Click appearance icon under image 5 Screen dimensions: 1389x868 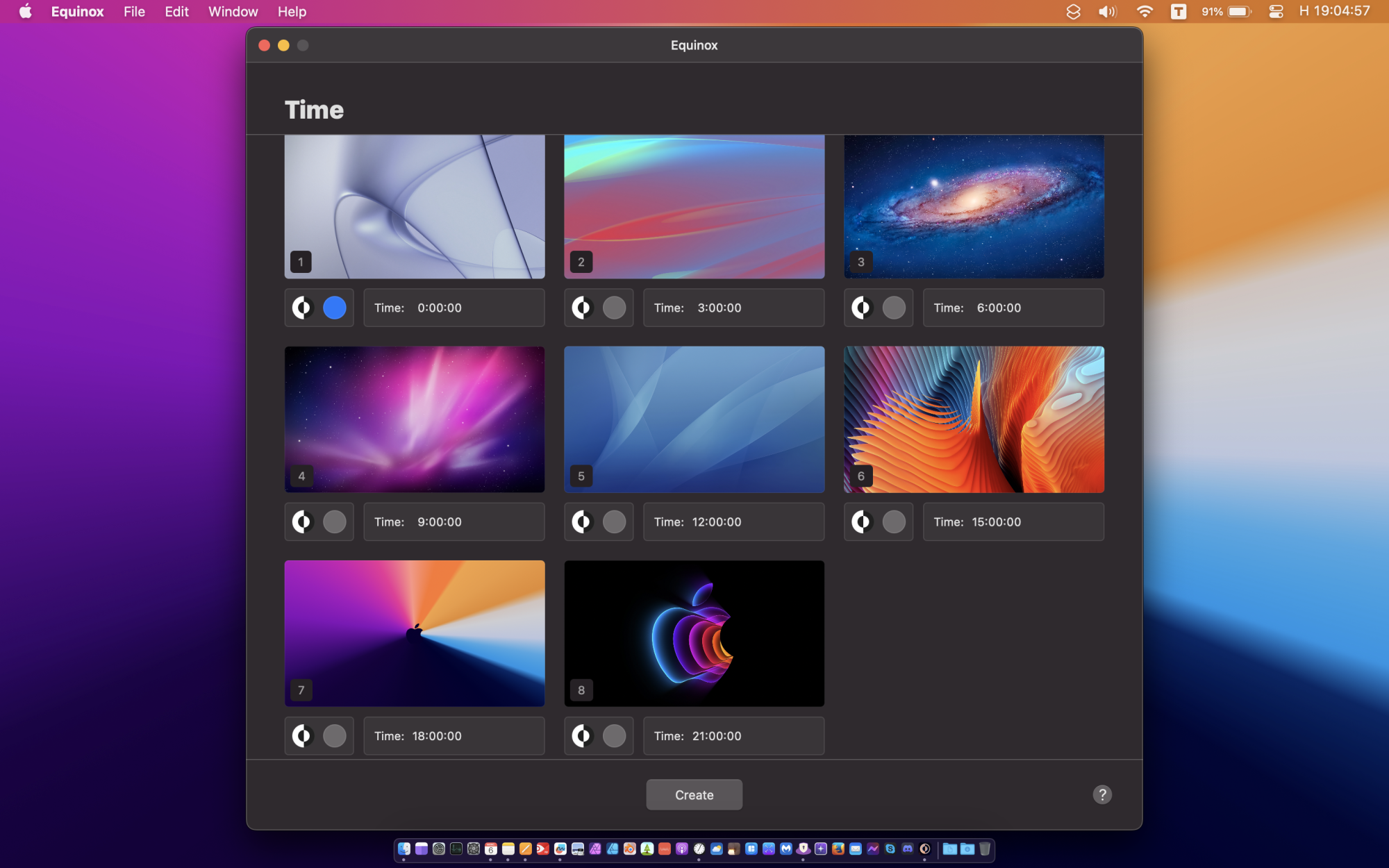(582, 521)
